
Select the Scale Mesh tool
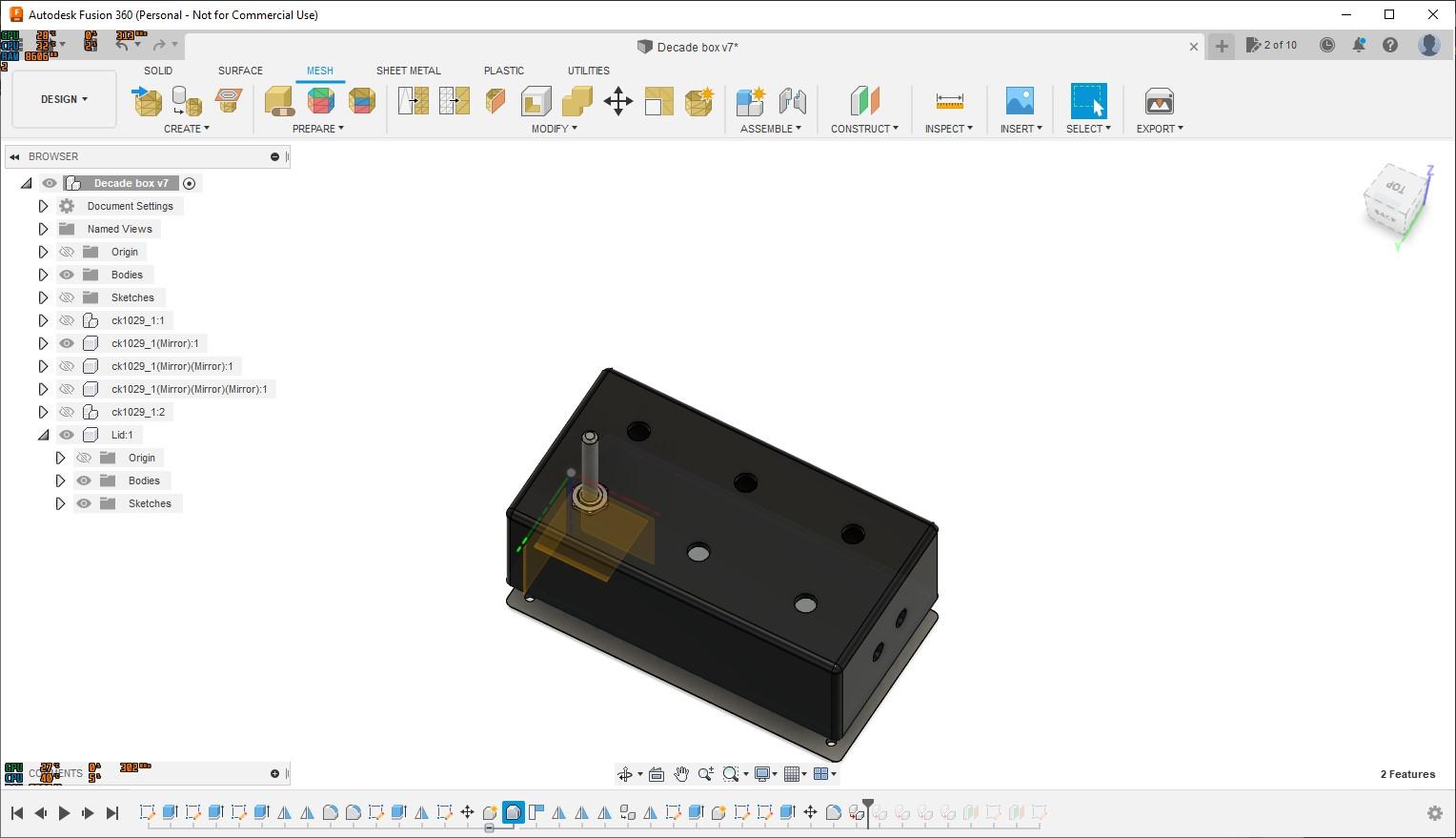659,101
